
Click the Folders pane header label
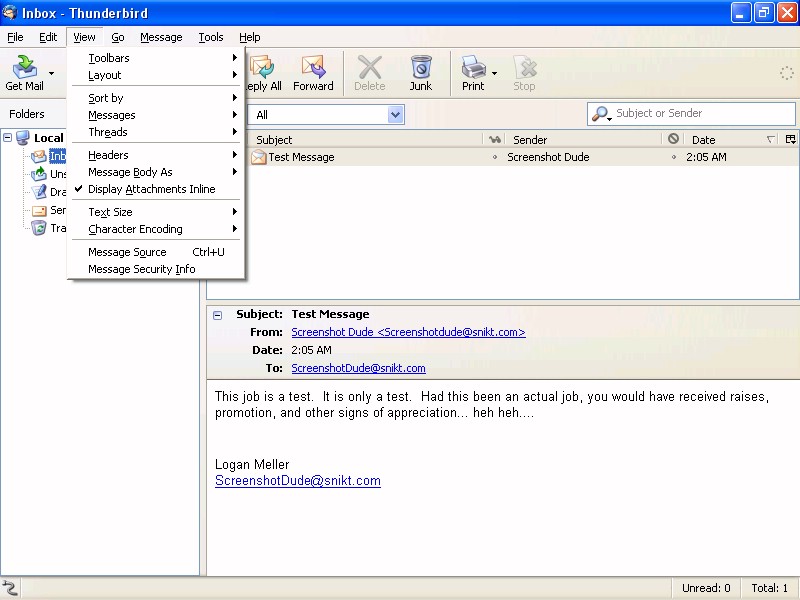click(27, 114)
